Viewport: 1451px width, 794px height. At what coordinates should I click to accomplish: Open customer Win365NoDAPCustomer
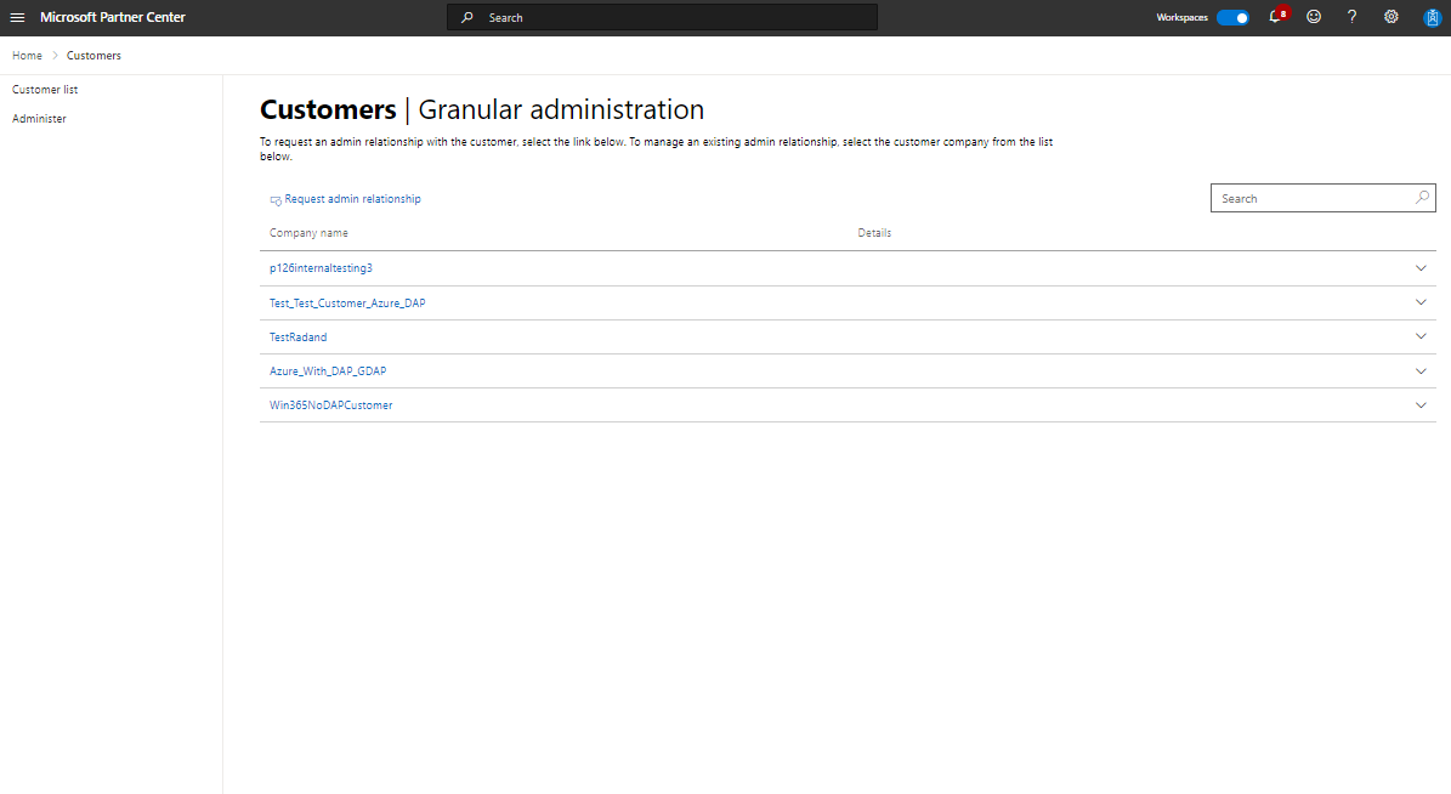point(331,405)
